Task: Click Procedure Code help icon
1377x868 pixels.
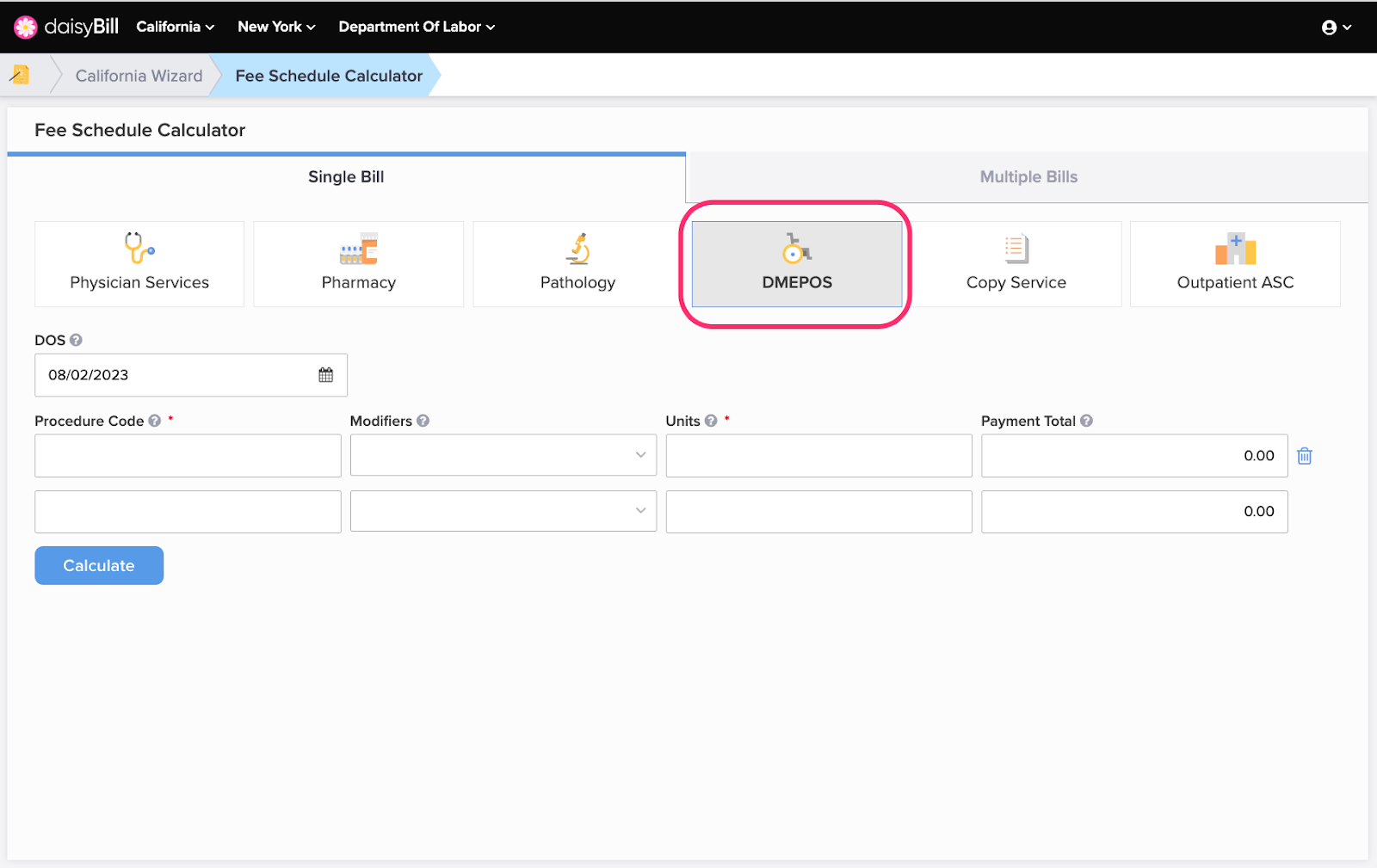Action: [155, 421]
